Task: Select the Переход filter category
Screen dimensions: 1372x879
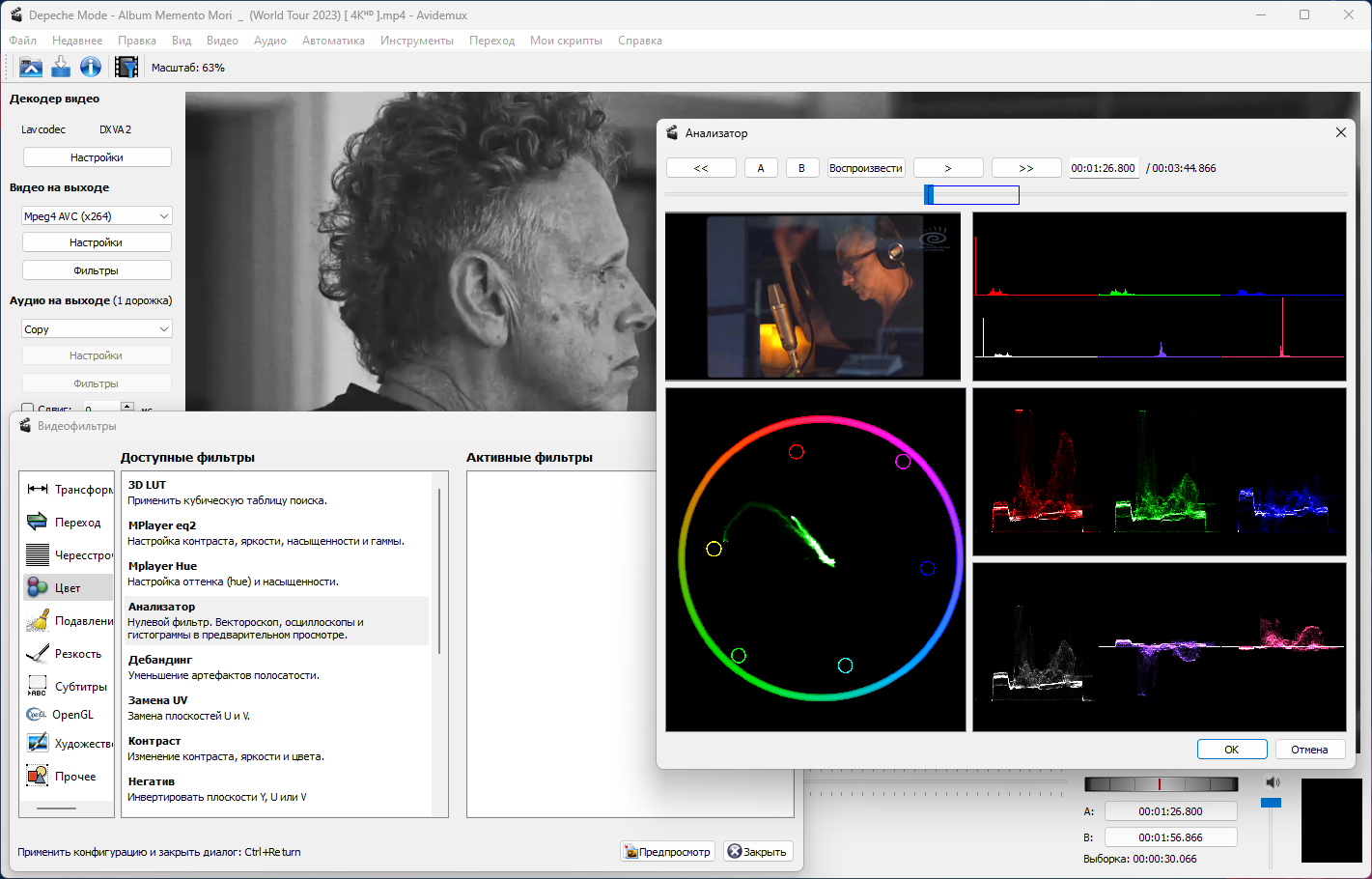Action: click(x=67, y=522)
